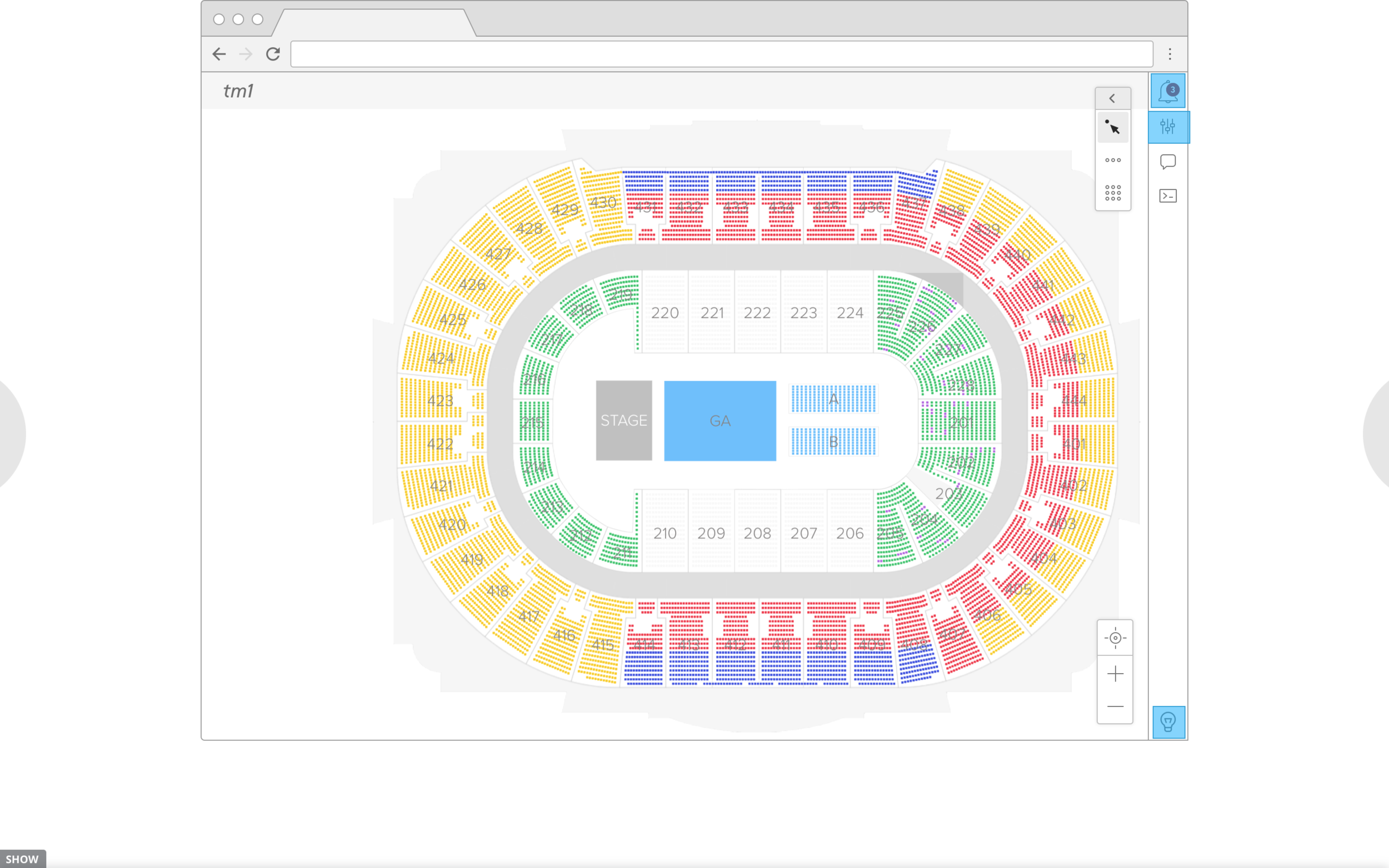Viewport: 1389px width, 868px height.
Task: Open the browser three-dot menu
Action: 1169,54
